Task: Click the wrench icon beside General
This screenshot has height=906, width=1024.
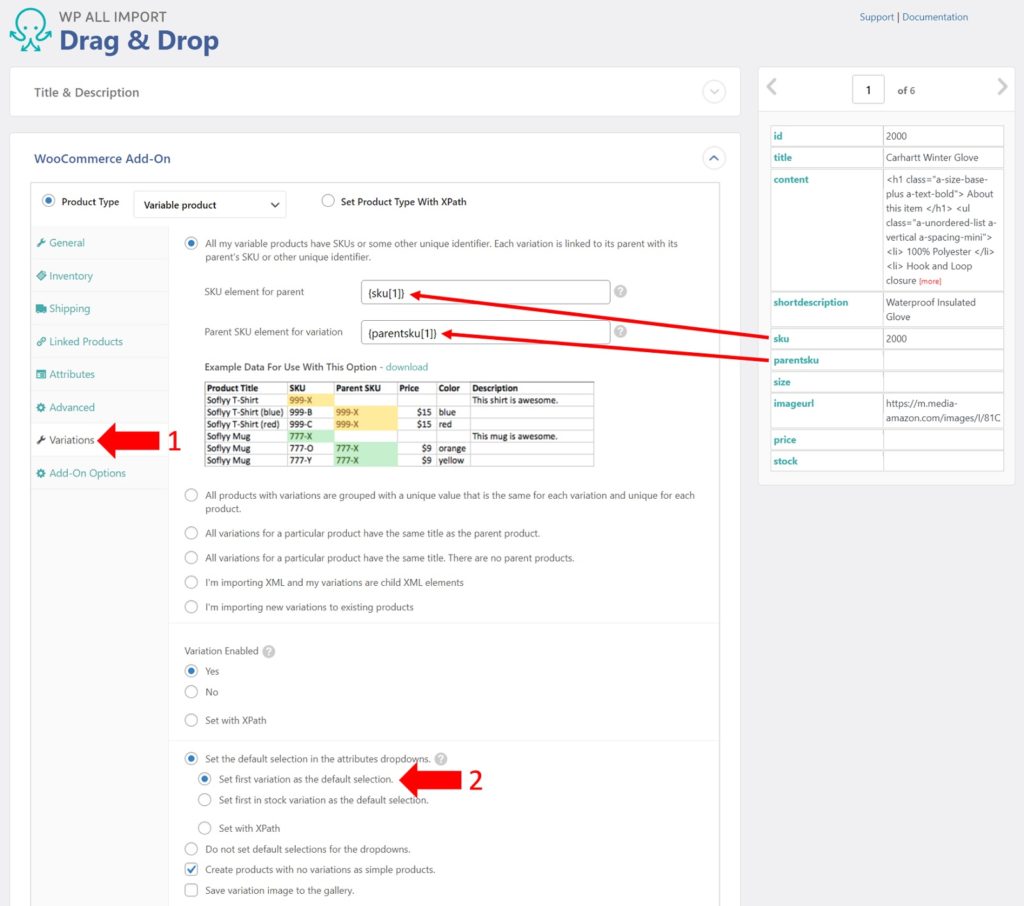Action: click(x=41, y=242)
